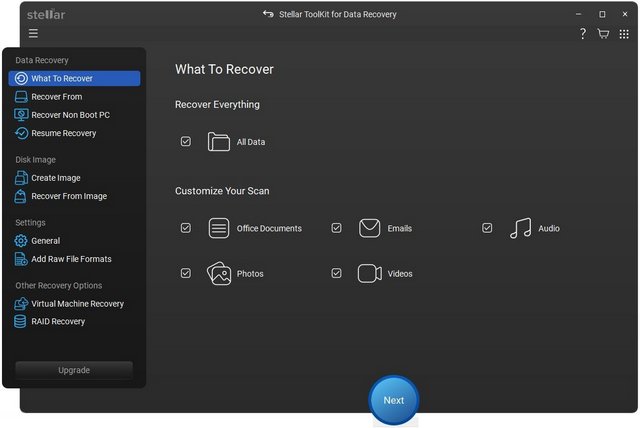
Task: Click the Emails label
Action: point(400,228)
